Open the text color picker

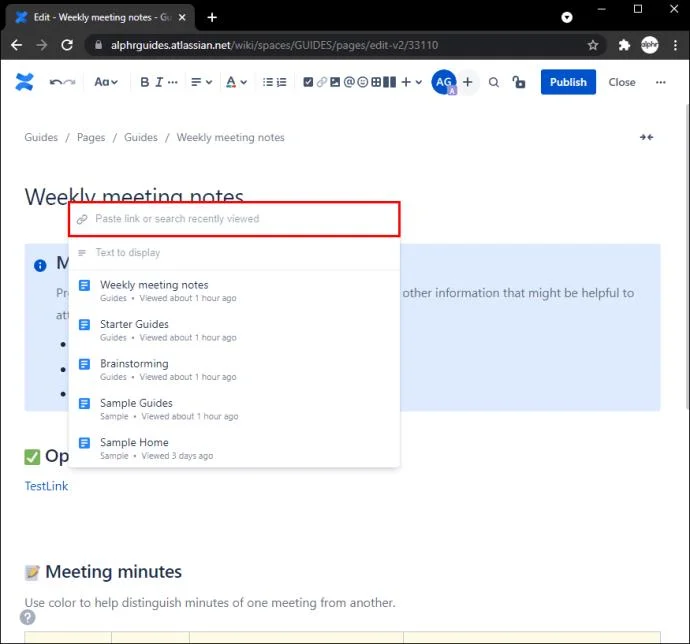point(235,82)
